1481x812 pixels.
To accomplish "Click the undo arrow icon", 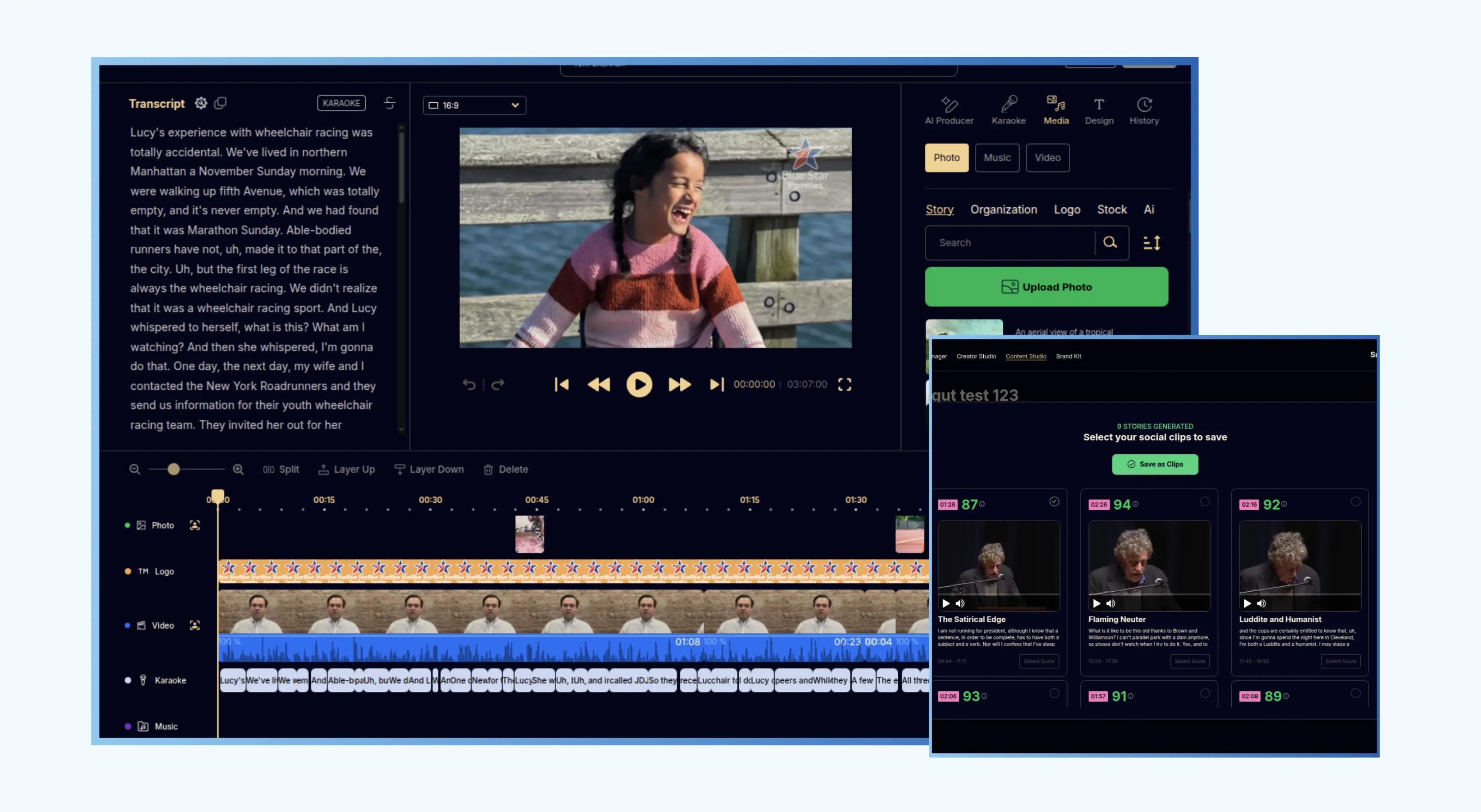I will (x=469, y=384).
